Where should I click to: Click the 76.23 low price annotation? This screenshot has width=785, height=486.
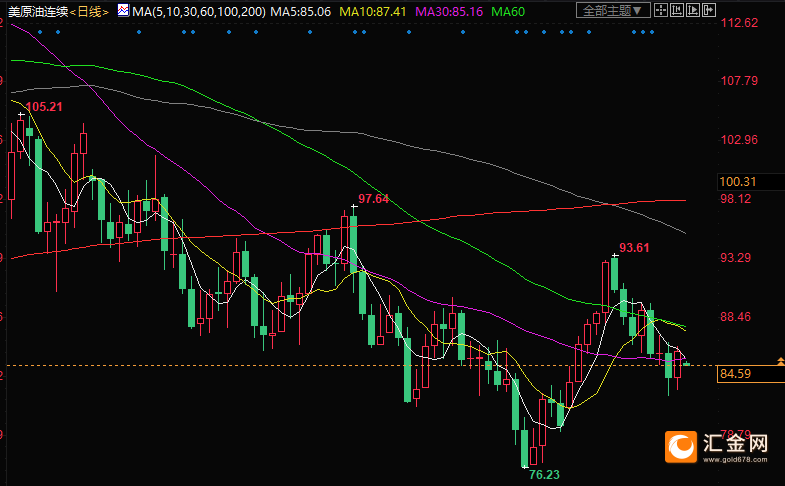click(544, 474)
